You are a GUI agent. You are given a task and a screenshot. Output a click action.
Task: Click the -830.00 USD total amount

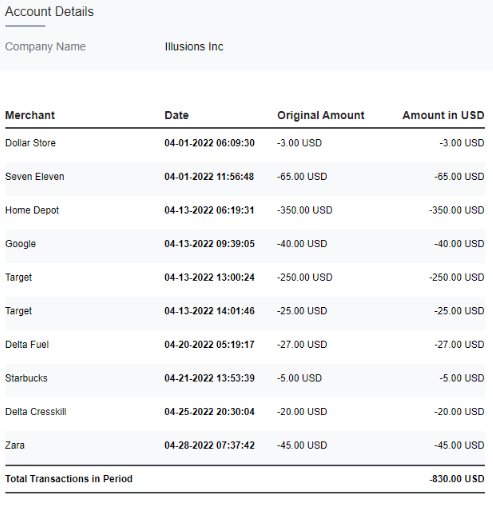coord(457,479)
